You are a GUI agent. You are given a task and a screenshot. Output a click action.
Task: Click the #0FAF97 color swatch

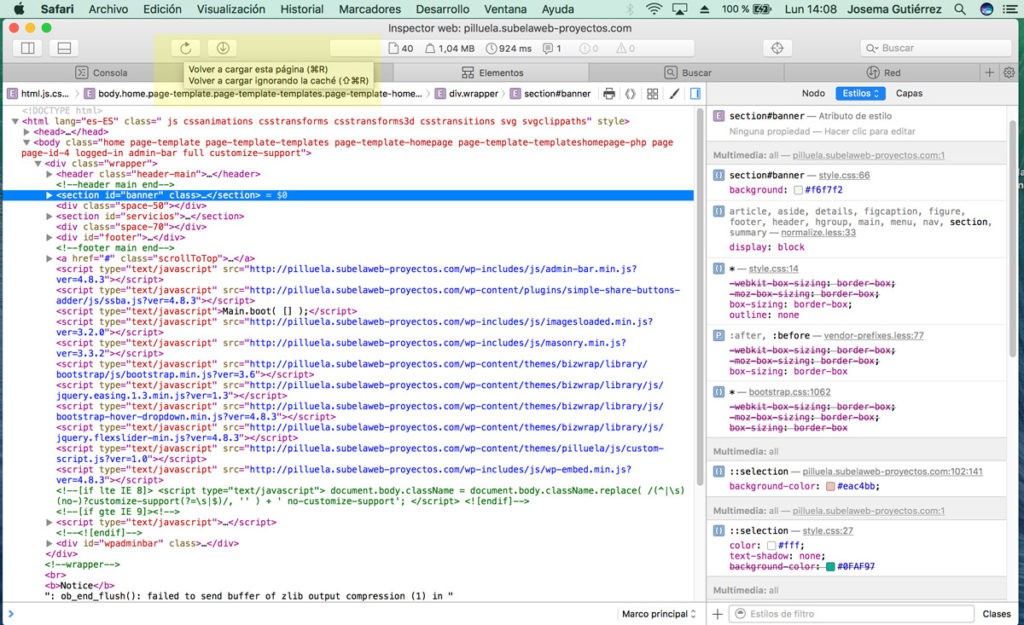point(831,567)
